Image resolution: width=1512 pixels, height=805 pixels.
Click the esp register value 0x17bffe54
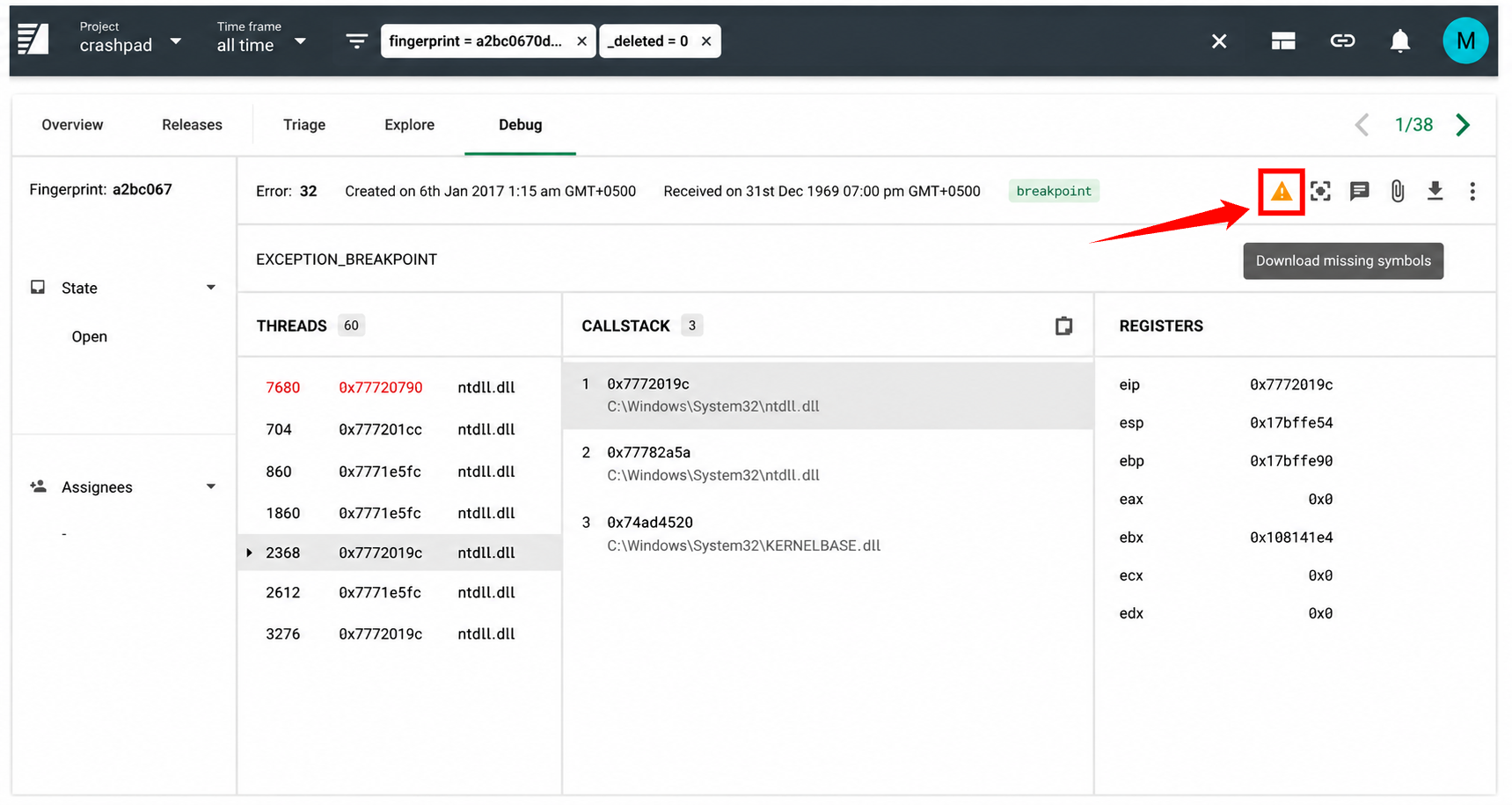coord(1291,423)
